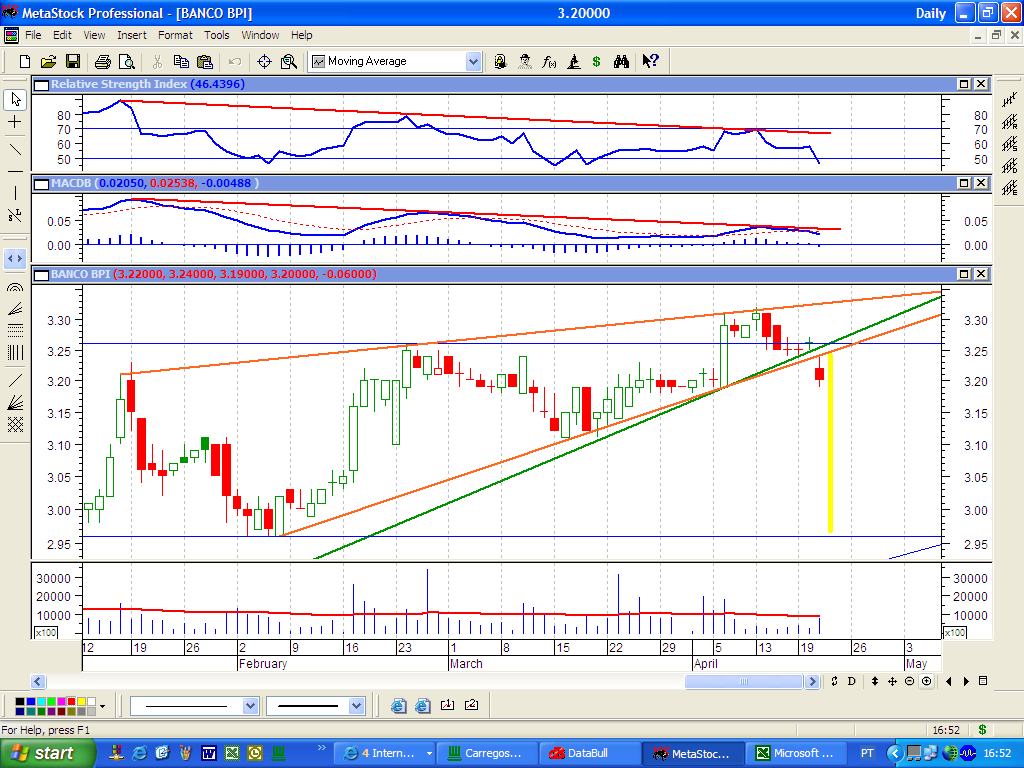This screenshot has height=768, width=1024.
Task: Click the Open file folder icon
Action: tap(48, 61)
